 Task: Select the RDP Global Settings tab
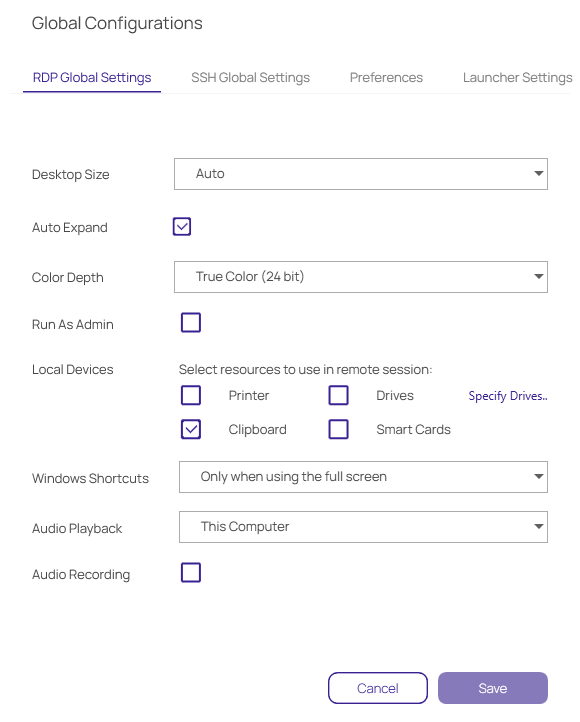[x=92, y=77]
